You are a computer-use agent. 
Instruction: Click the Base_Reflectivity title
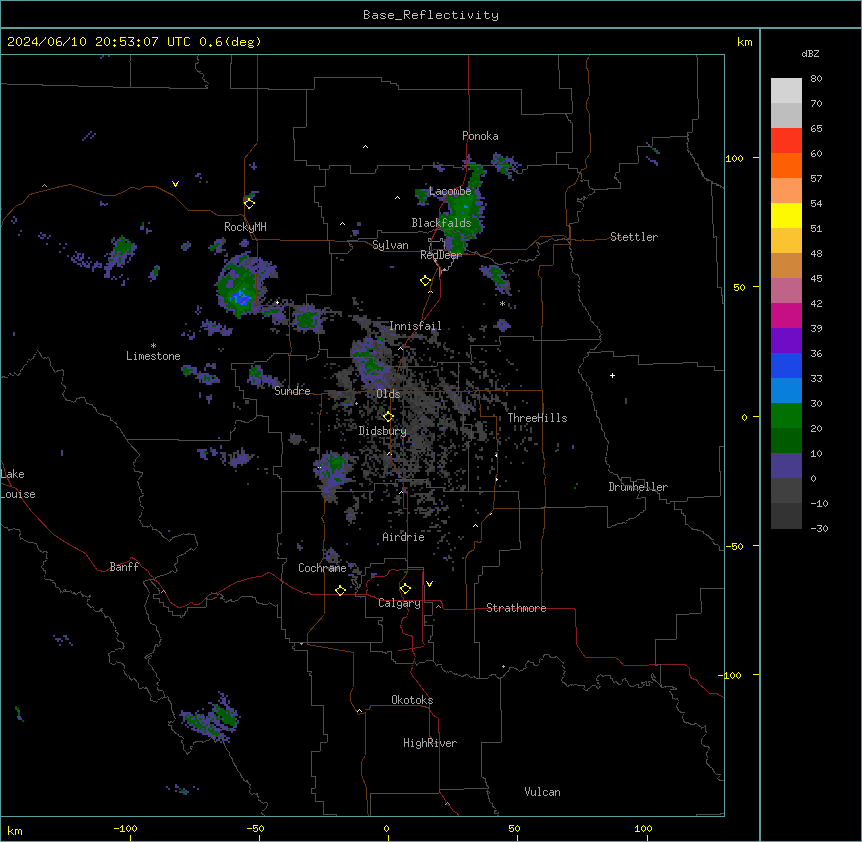coord(431,15)
